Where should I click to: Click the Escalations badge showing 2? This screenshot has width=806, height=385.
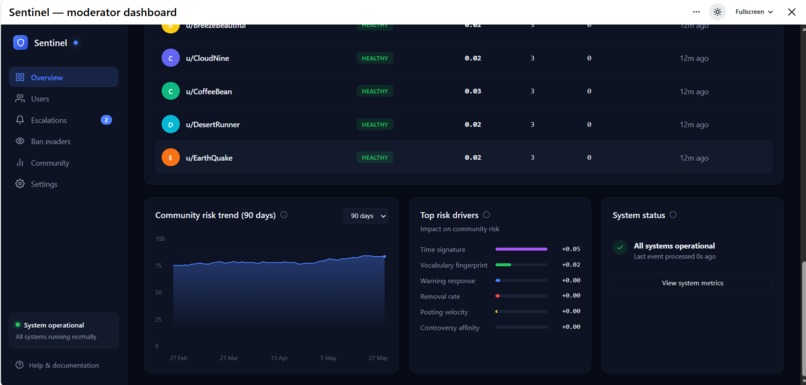pyautogui.click(x=106, y=120)
